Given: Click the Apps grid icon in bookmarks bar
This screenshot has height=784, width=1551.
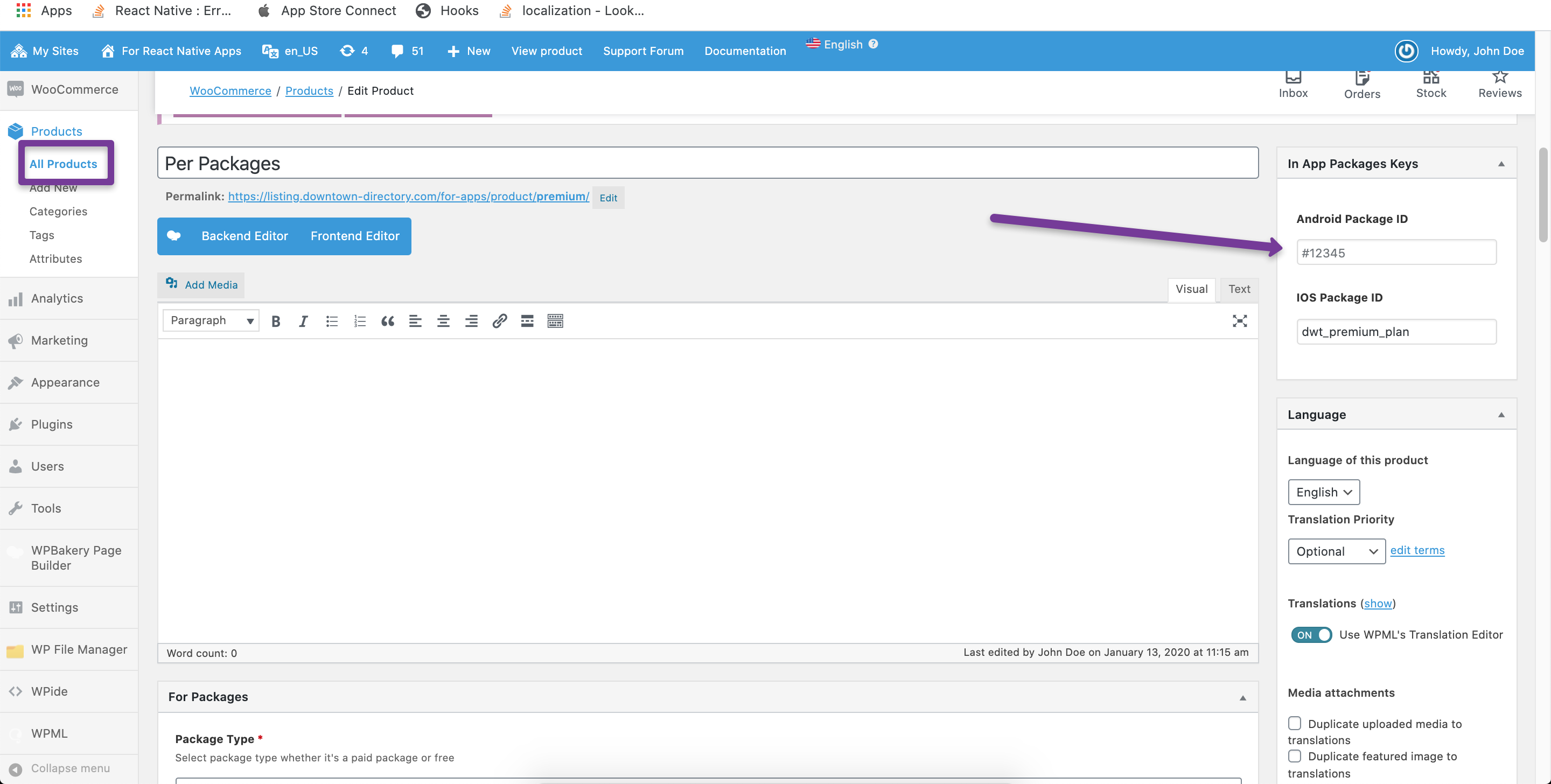Looking at the screenshot, I should coord(23,10).
